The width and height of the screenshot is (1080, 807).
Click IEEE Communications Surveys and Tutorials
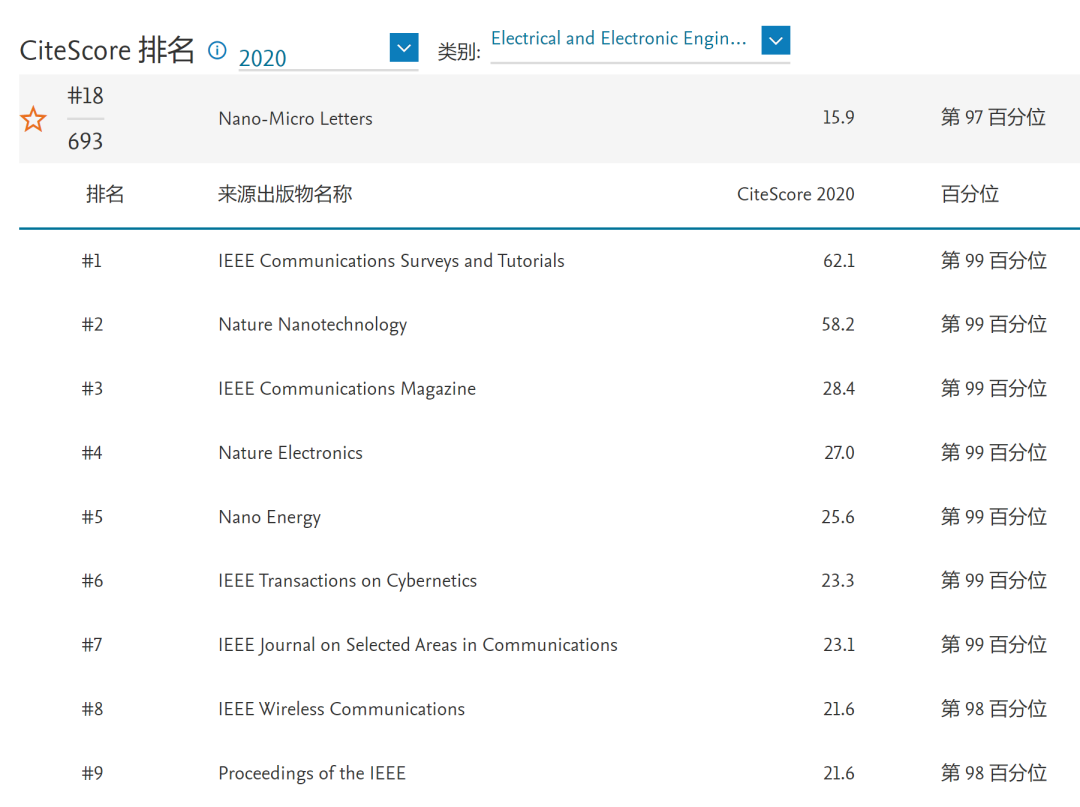391,261
